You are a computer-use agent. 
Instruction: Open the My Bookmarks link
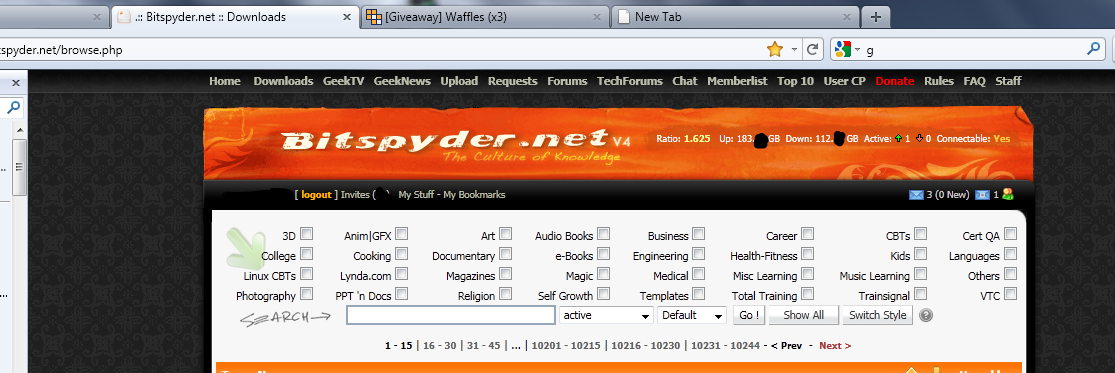pos(474,195)
